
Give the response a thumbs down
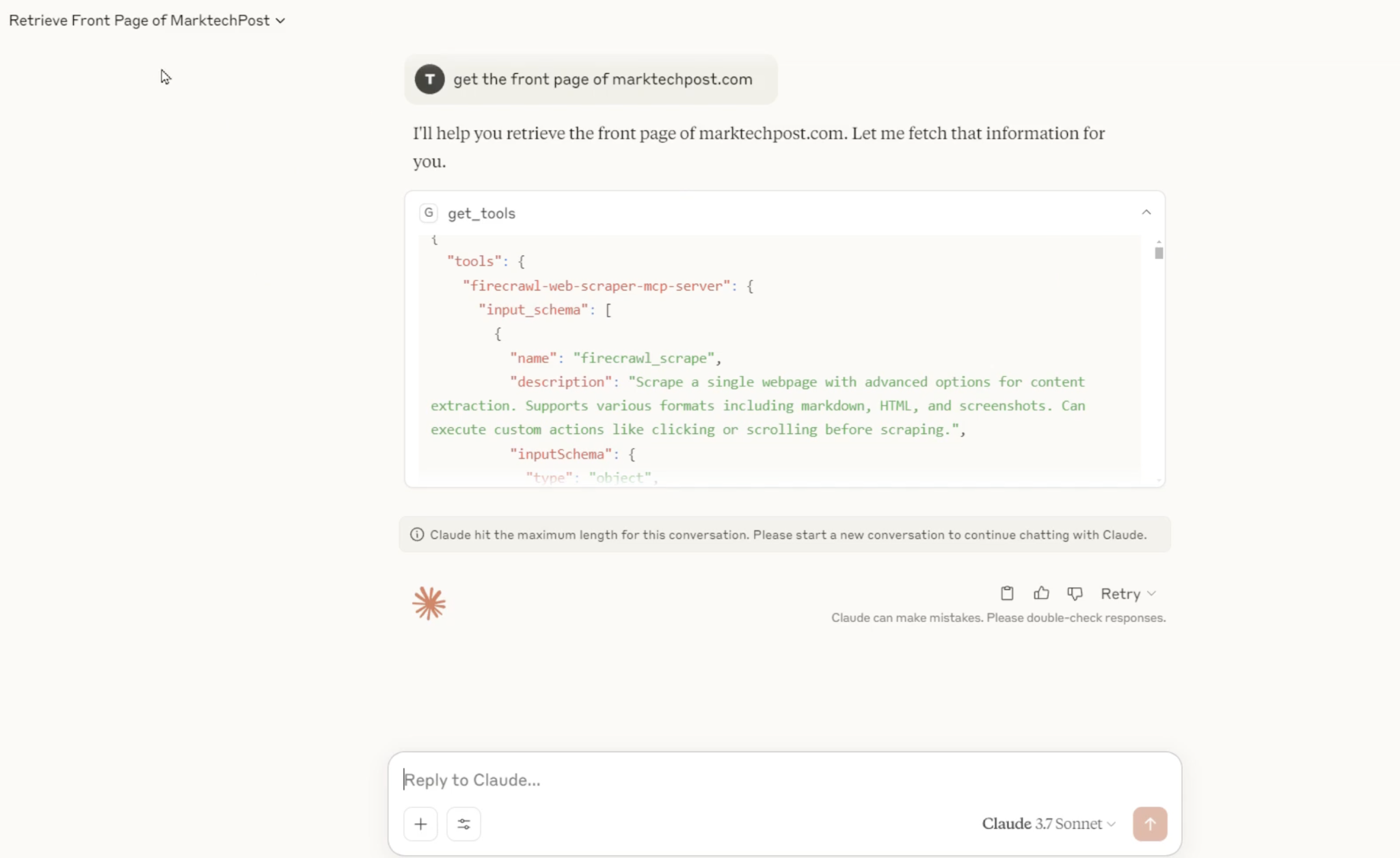(1075, 593)
